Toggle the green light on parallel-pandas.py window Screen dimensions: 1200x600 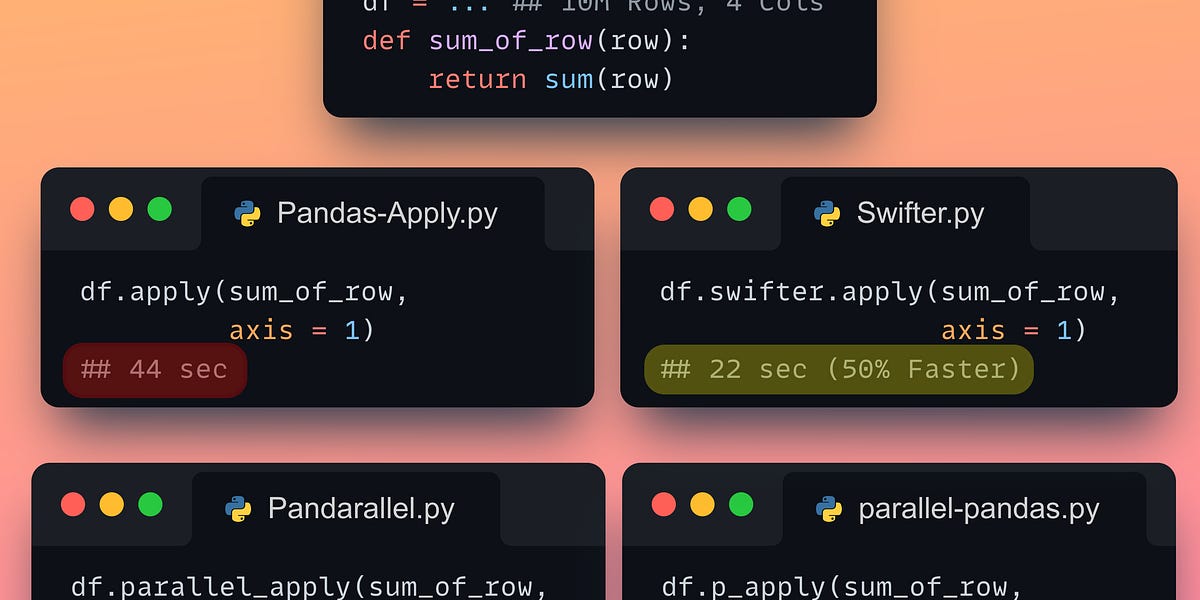[x=740, y=506]
